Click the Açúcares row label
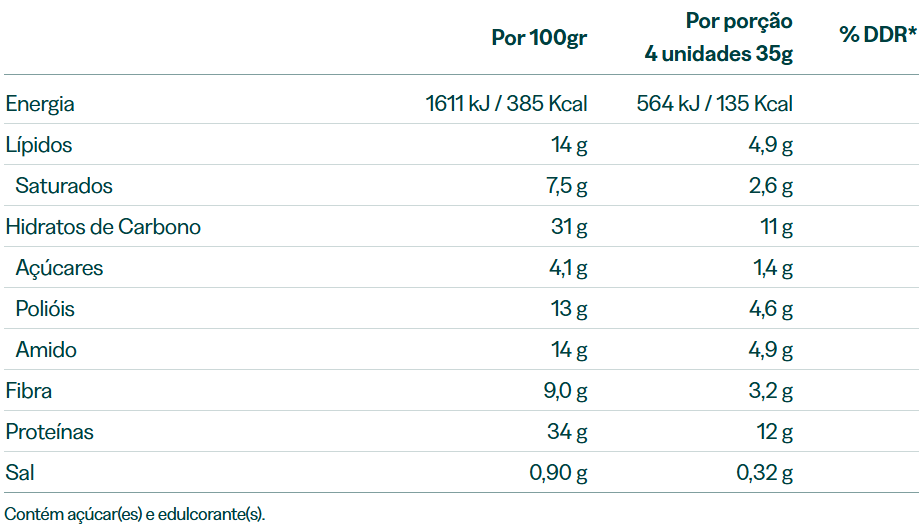Viewport: 920px width, 531px height. 59,268
